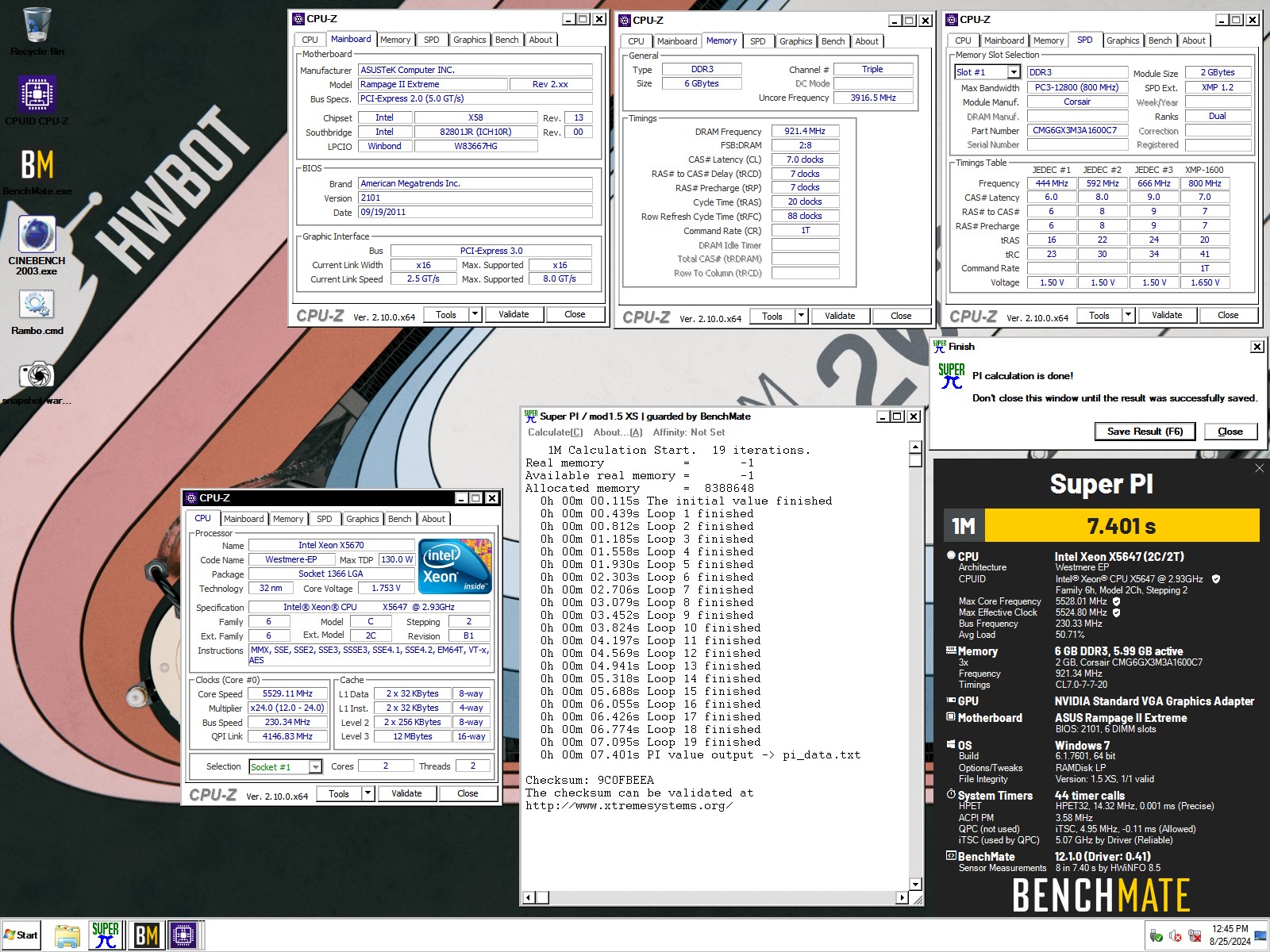Open the Graphics tab in Memory CPU-Z window
The width and height of the screenshot is (1270, 952).
(x=795, y=41)
